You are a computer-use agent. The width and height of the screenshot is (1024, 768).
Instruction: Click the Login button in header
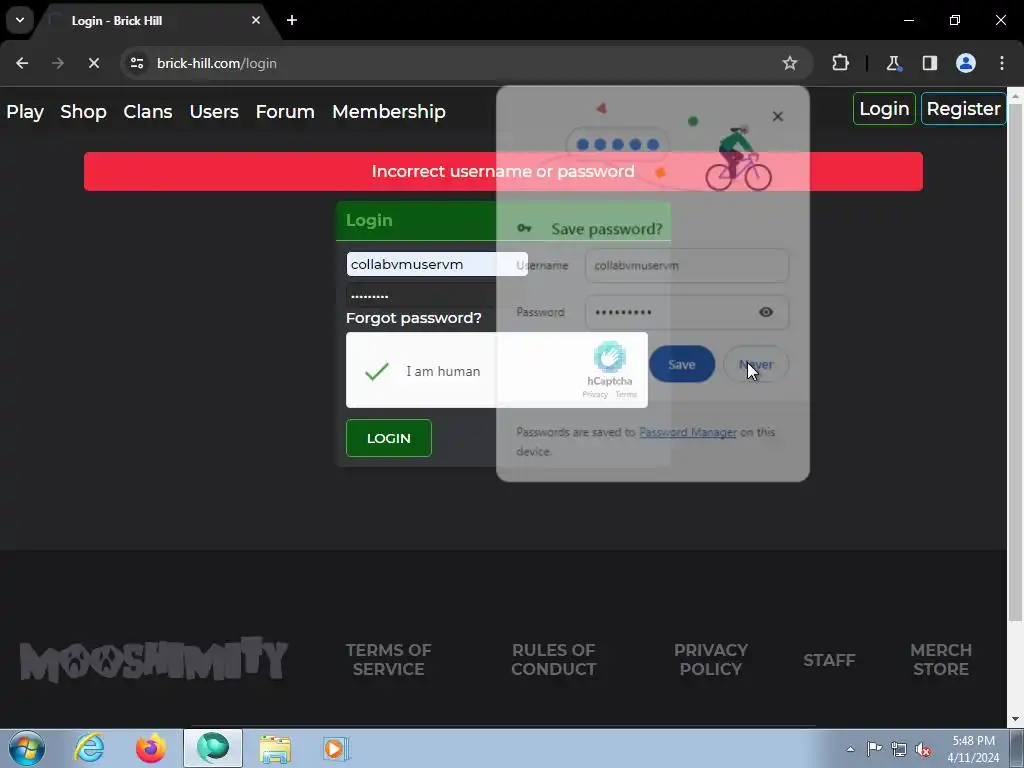coord(884,108)
